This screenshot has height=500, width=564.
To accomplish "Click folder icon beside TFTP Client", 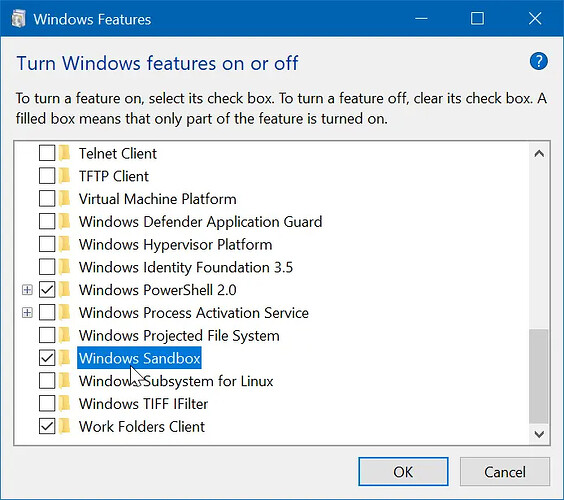I will tap(65, 176).
